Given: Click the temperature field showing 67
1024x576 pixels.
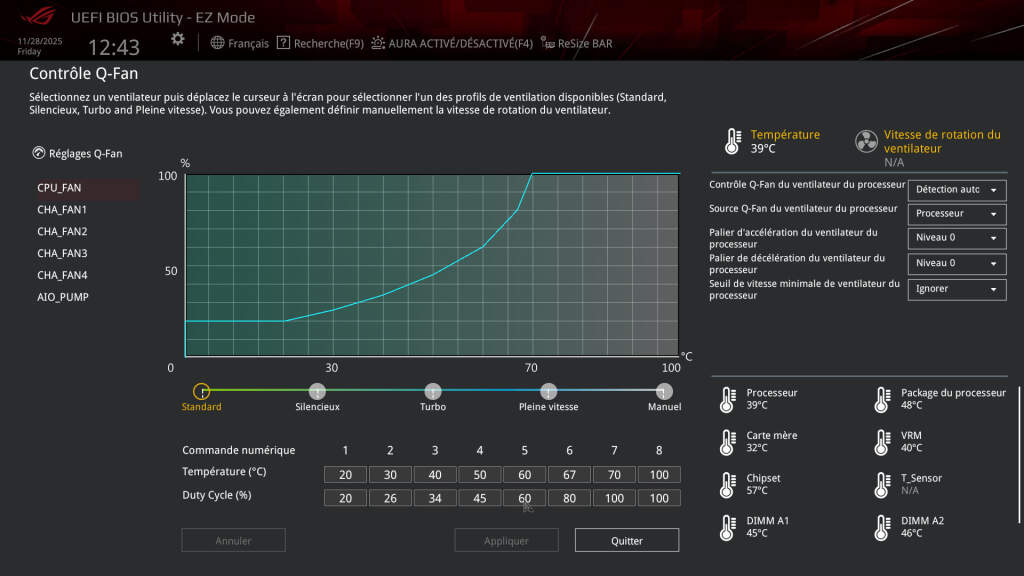Looking at the screenshot, I should point(569,474).
